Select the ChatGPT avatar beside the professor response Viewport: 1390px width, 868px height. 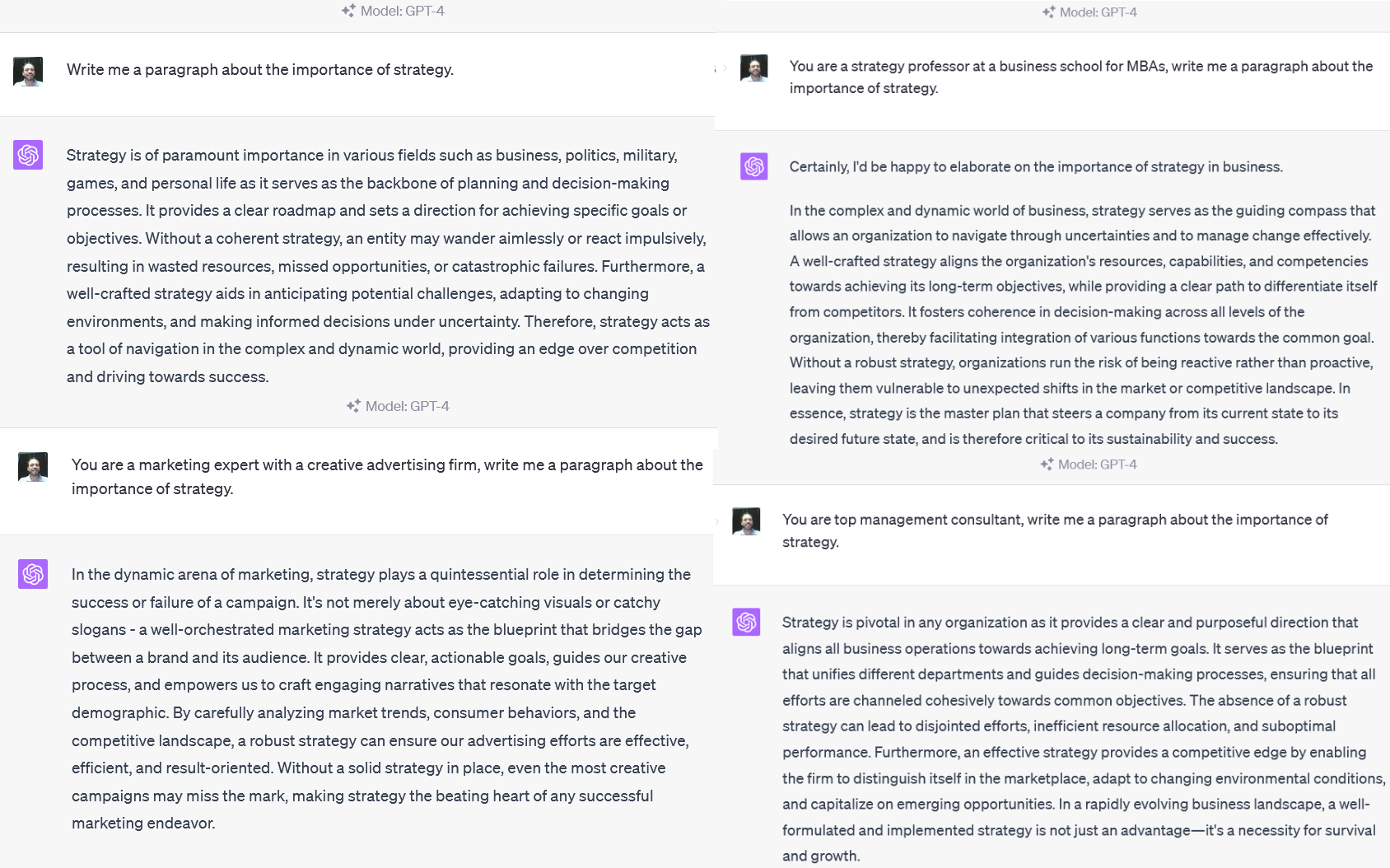[x=753, y=166]
